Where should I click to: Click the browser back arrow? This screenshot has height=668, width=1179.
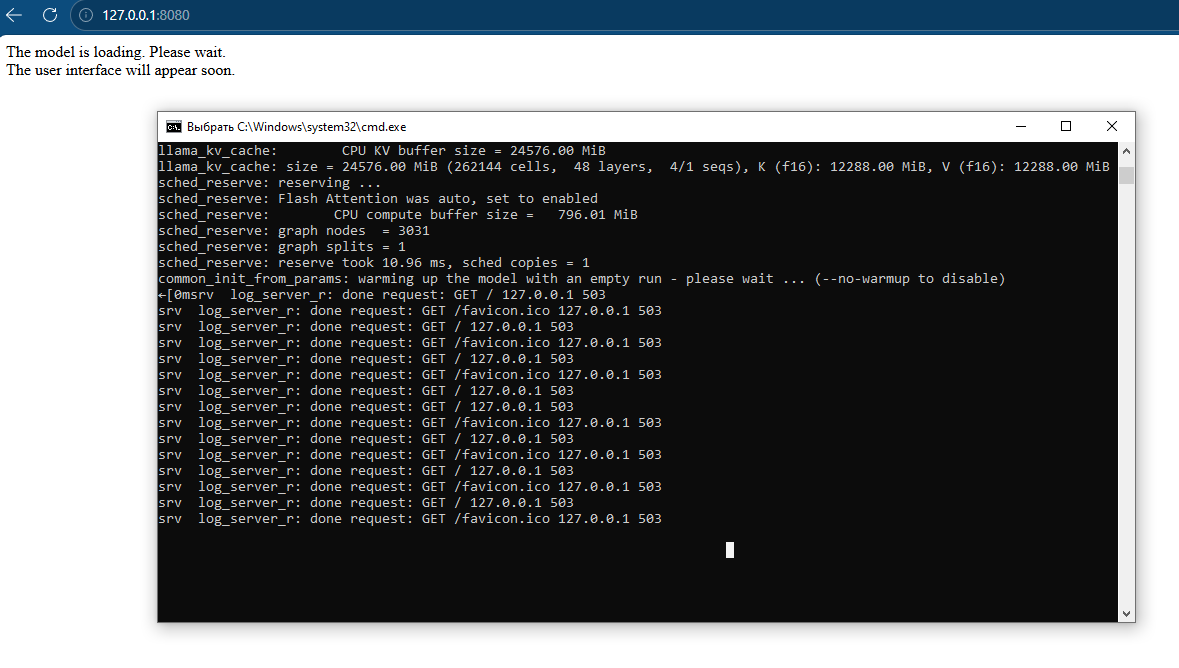[14, 15]
